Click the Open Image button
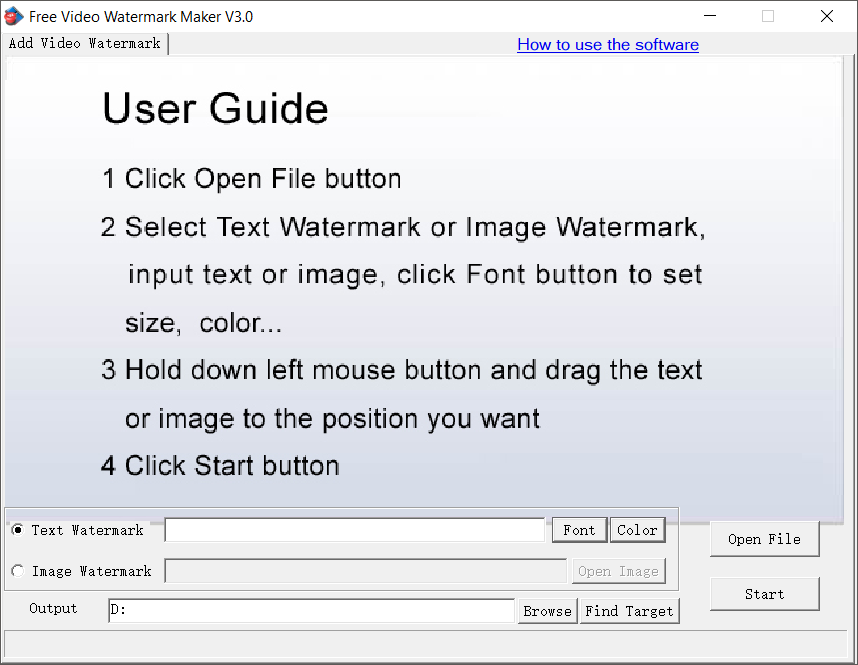The image size is (858, 665). pyautogui.click(x=618, y=571)
